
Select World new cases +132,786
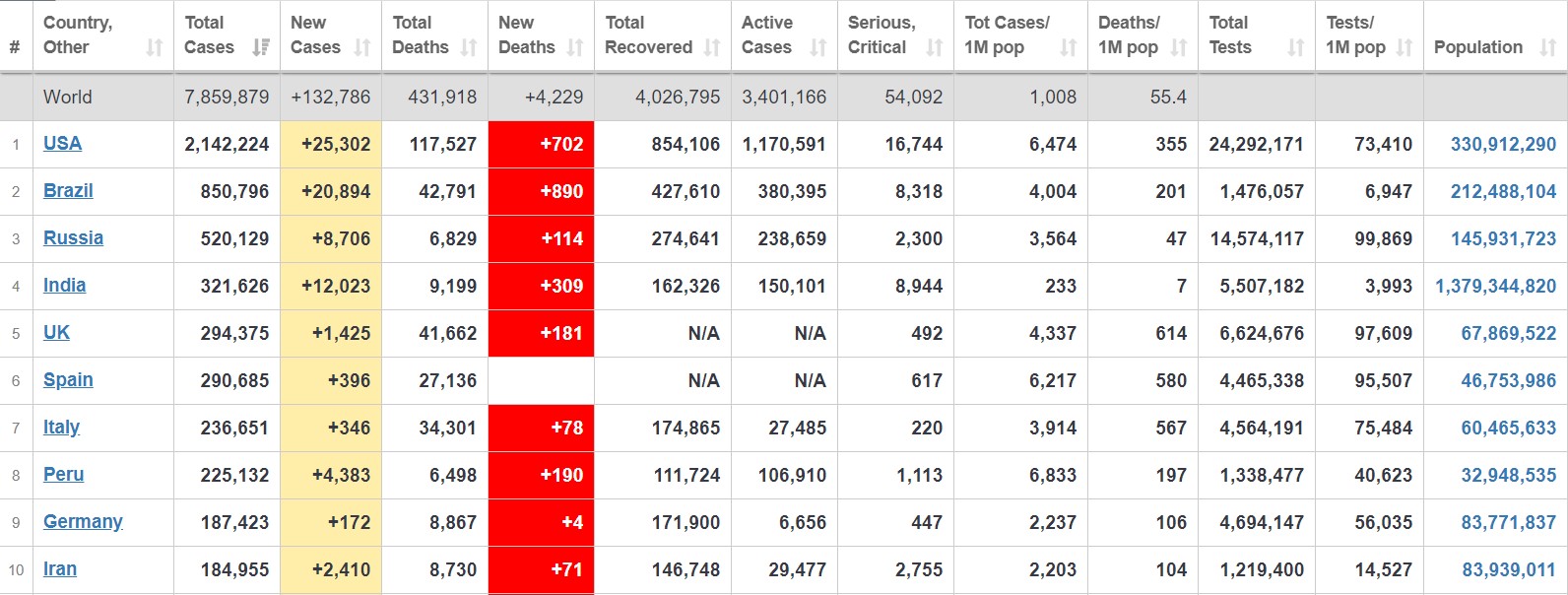pos(331,97)
